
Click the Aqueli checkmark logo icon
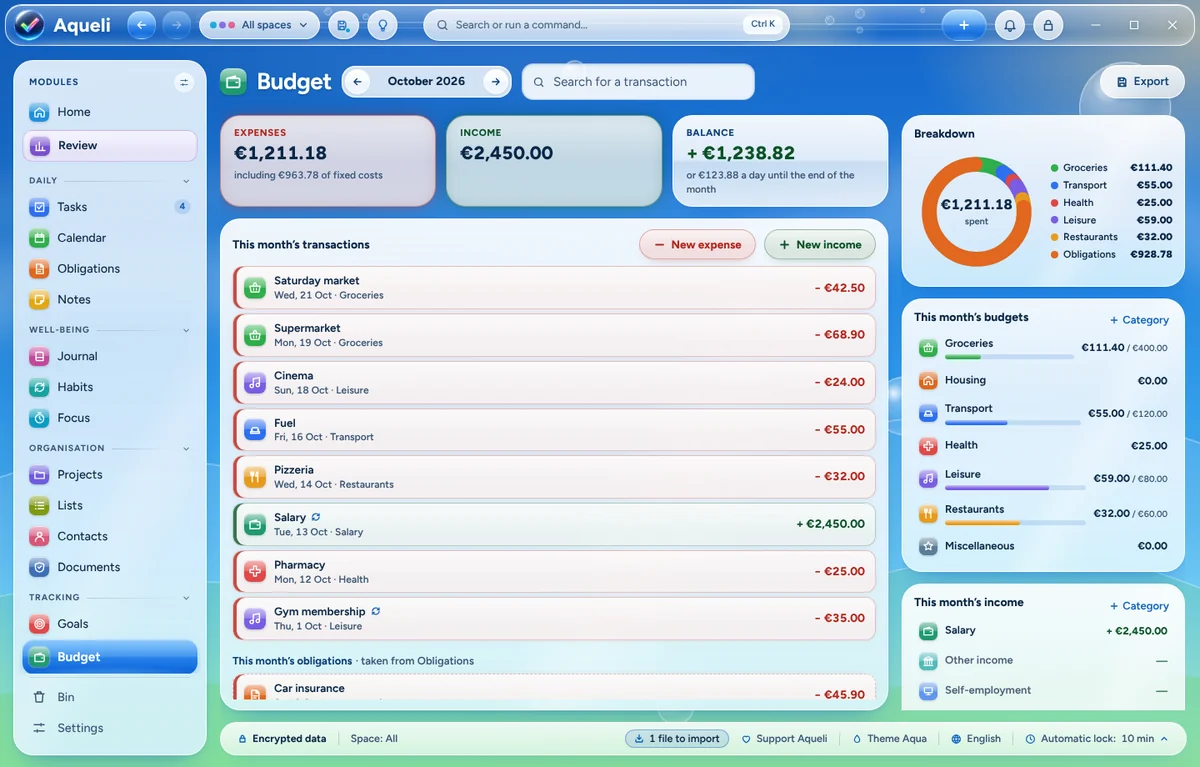click(29, 25)
